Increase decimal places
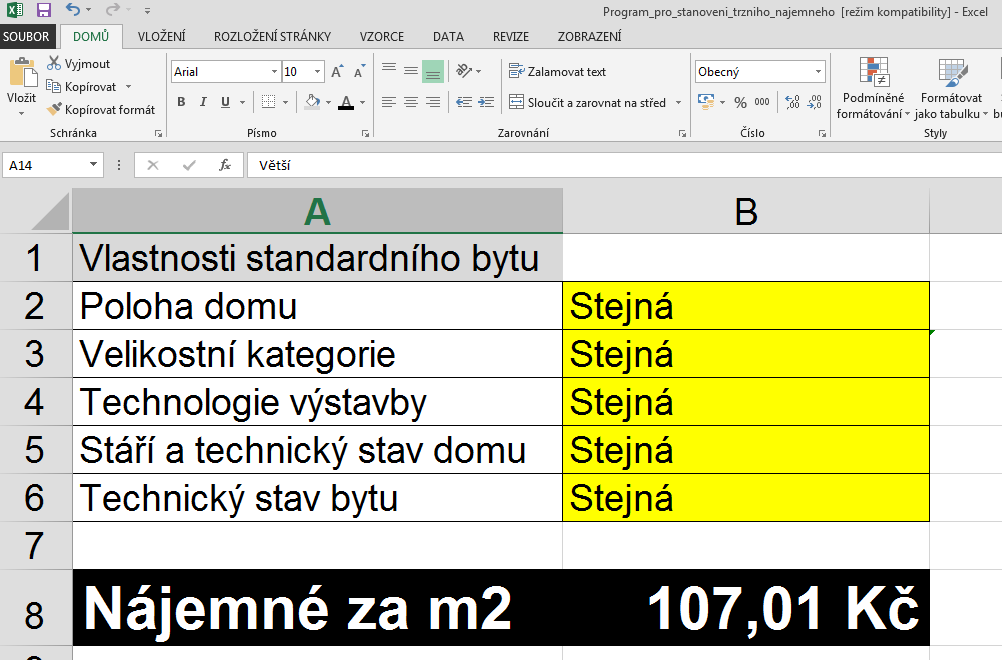Screen dimensions: 1002x660 pos(792,102)
